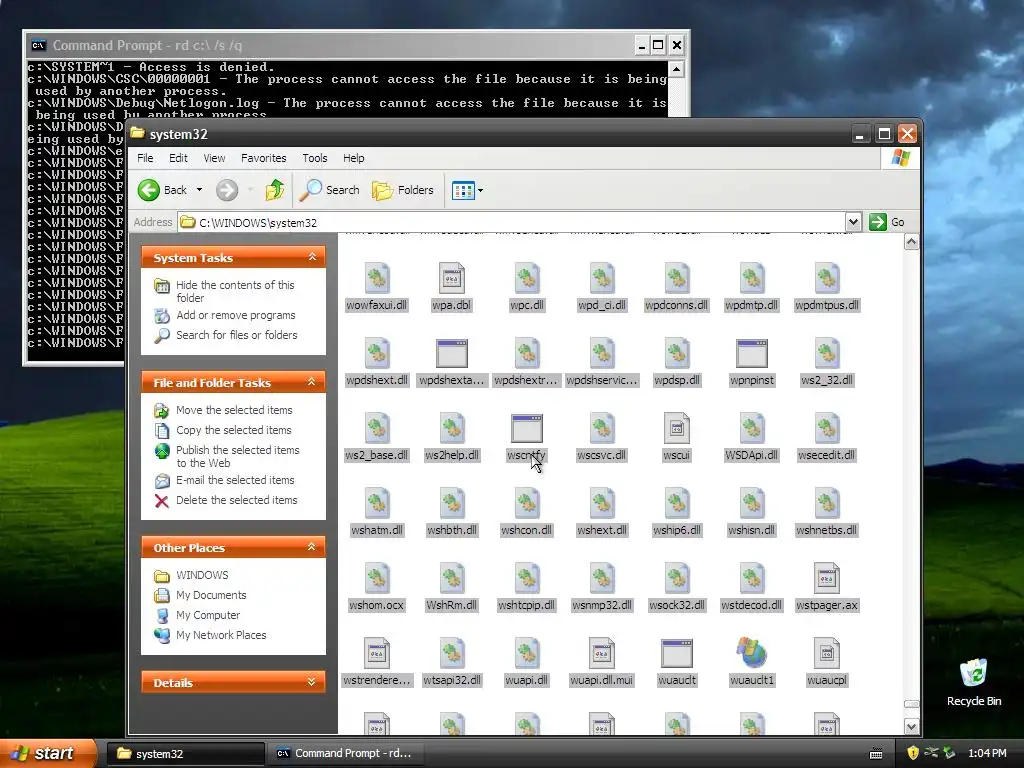Select the wuapi.dll.mui file icon

pyautogui.click(x=602, y=653)
